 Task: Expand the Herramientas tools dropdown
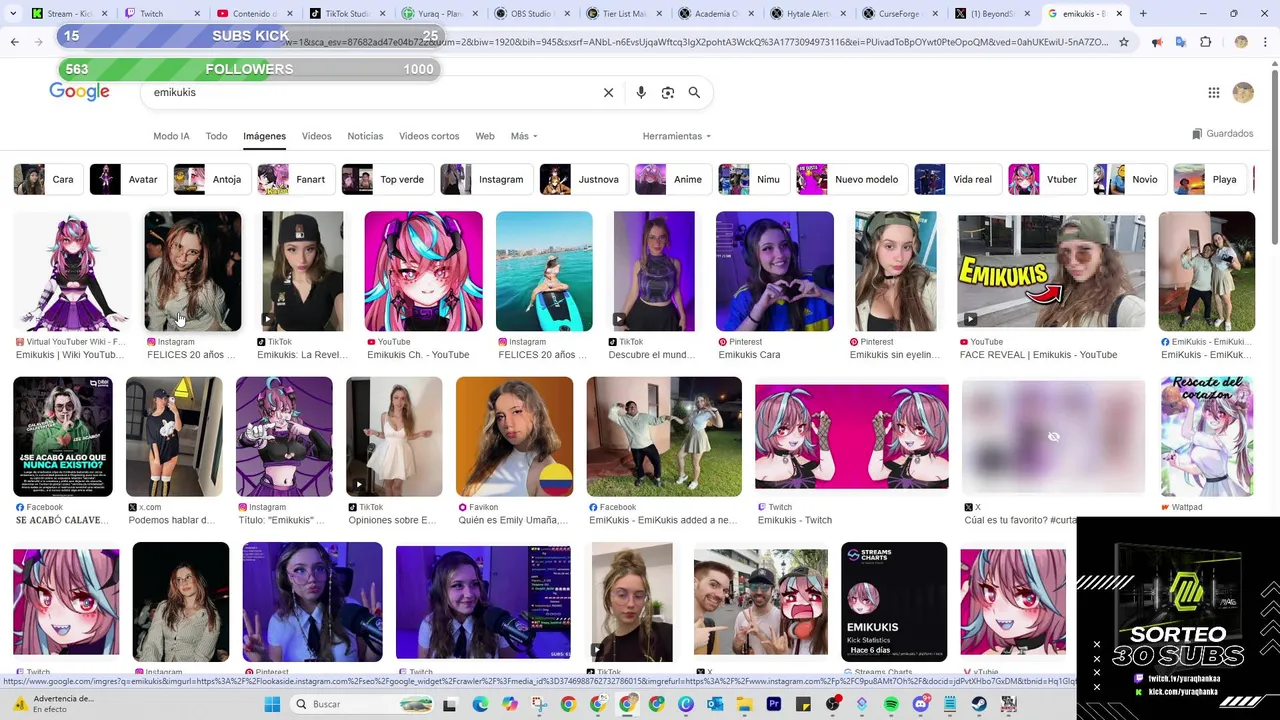[x=677, y=136]
